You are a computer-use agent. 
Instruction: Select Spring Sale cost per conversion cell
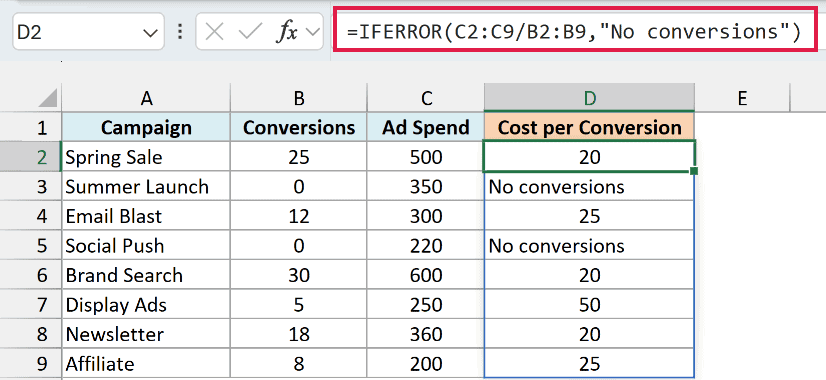tap(589, 157)
